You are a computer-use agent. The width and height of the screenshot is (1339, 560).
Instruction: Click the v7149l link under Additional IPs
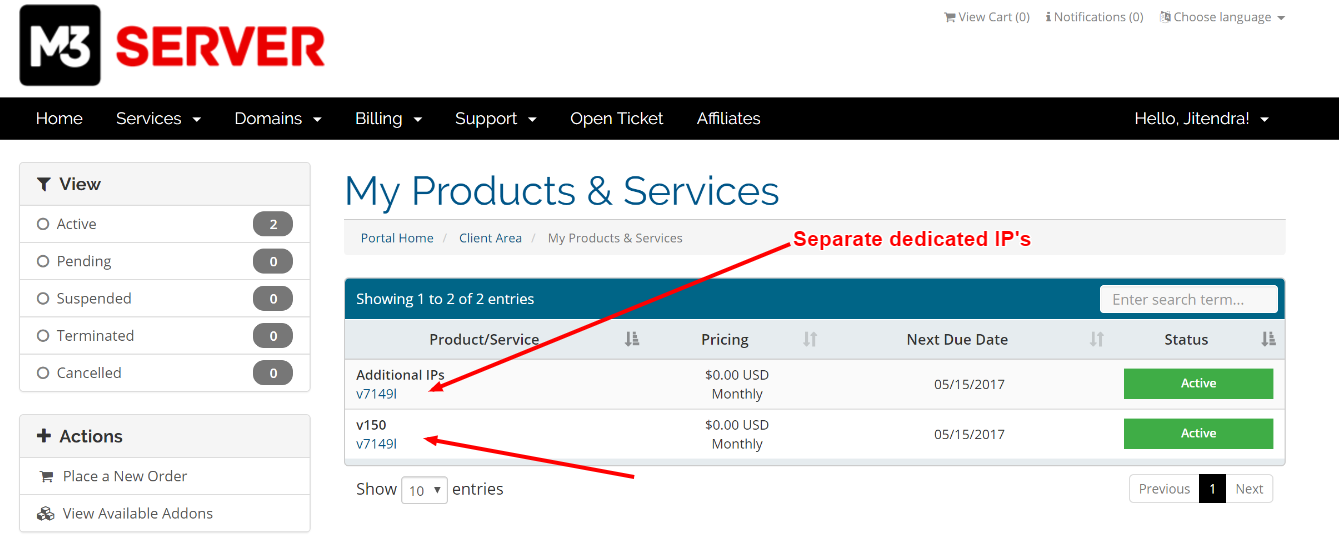coord(376,394)
